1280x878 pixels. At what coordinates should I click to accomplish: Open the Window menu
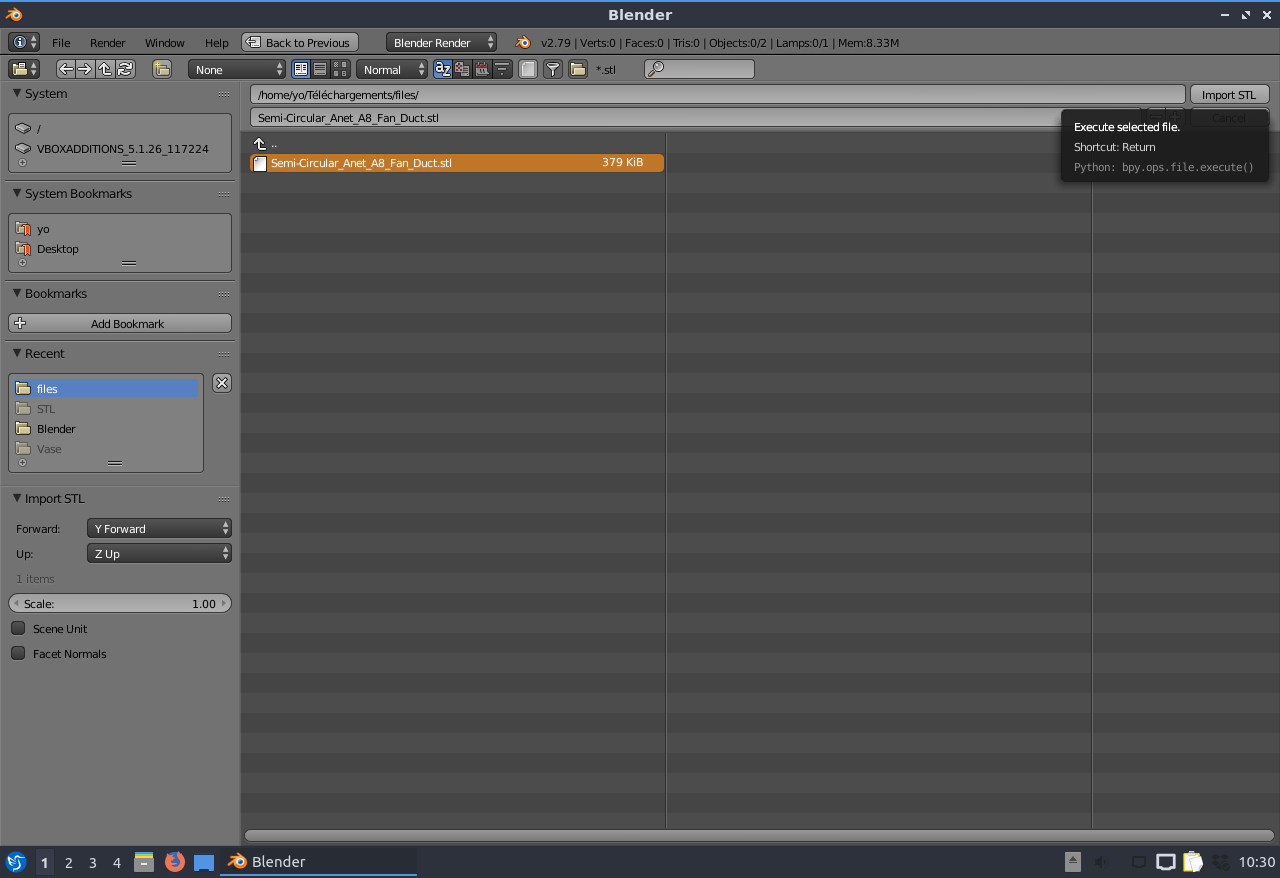coord(164,42)
